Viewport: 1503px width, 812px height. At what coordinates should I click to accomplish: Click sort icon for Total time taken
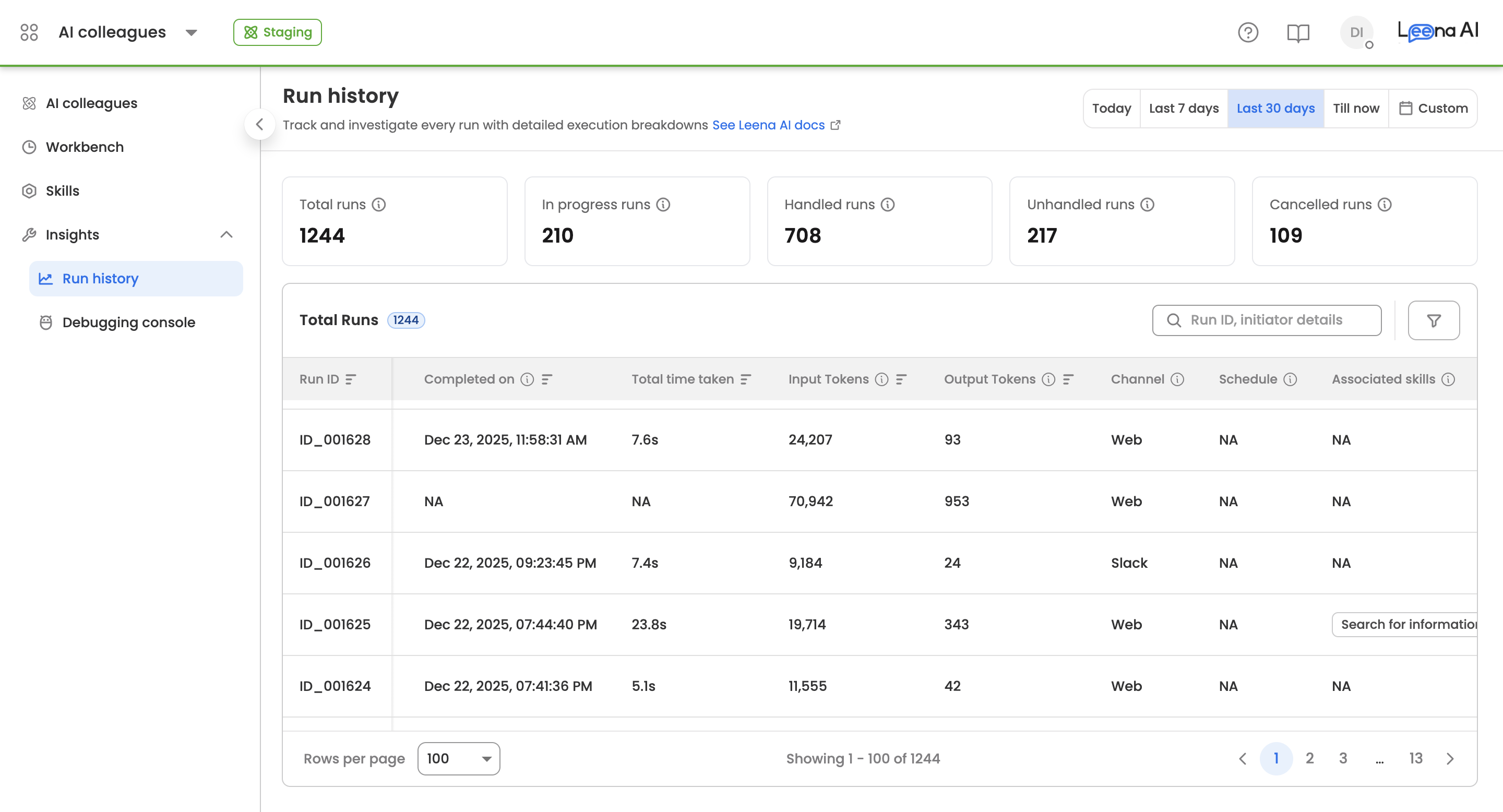745,379
